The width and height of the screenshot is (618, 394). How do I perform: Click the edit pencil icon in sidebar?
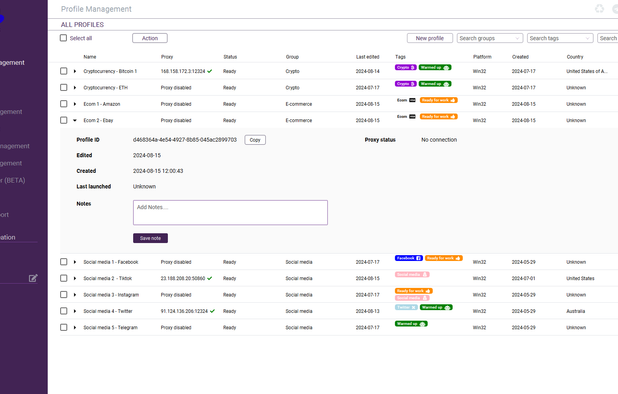33,278
